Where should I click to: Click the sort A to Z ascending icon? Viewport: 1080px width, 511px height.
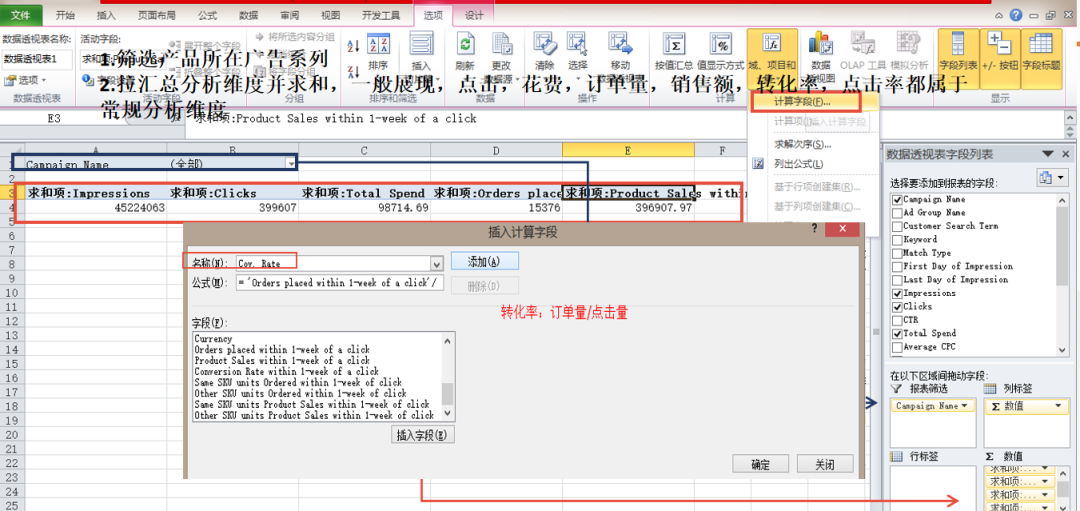pyautogui.click(x=354, y=46)
